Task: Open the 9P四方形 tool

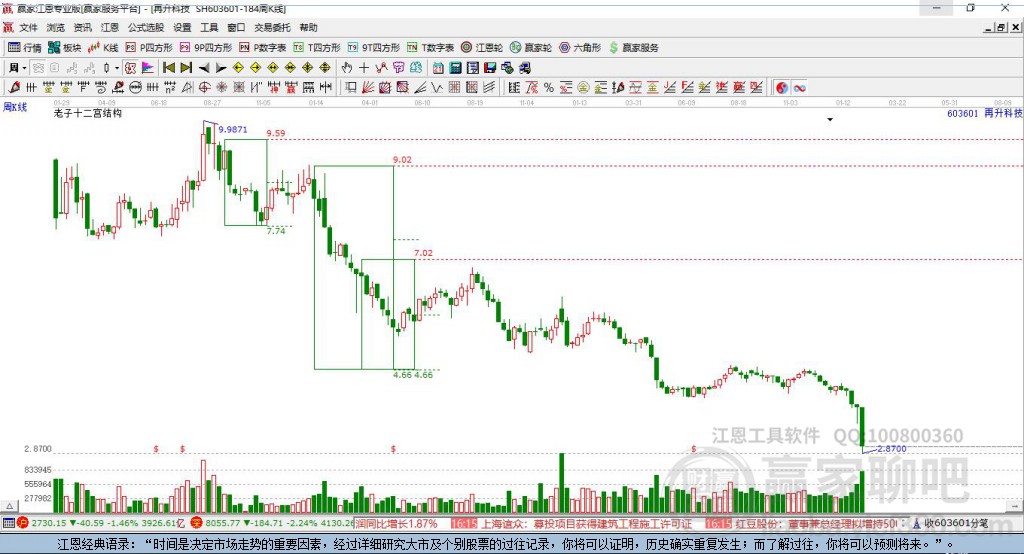Action: coord(206,48)
